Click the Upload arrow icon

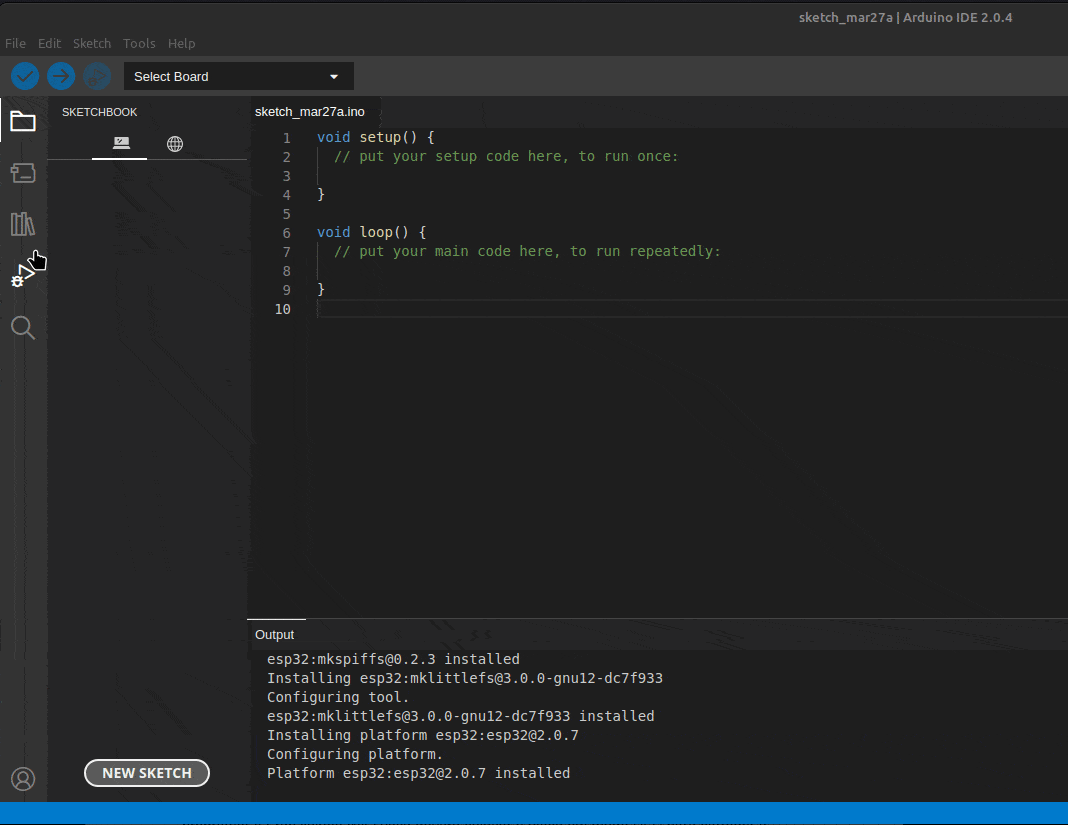[61, 76]
